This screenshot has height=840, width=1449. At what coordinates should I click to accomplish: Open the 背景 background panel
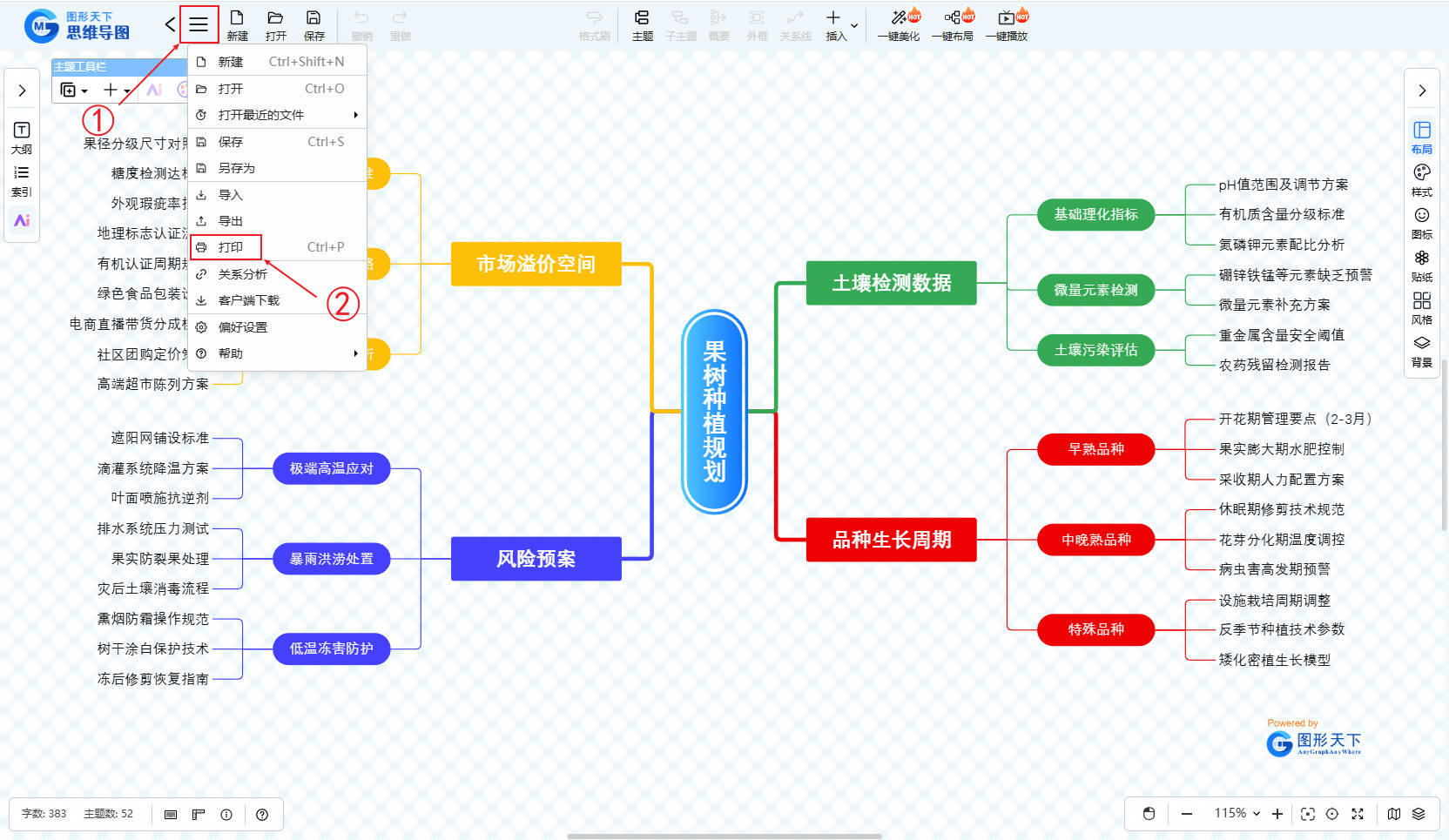coord(1421,349)
